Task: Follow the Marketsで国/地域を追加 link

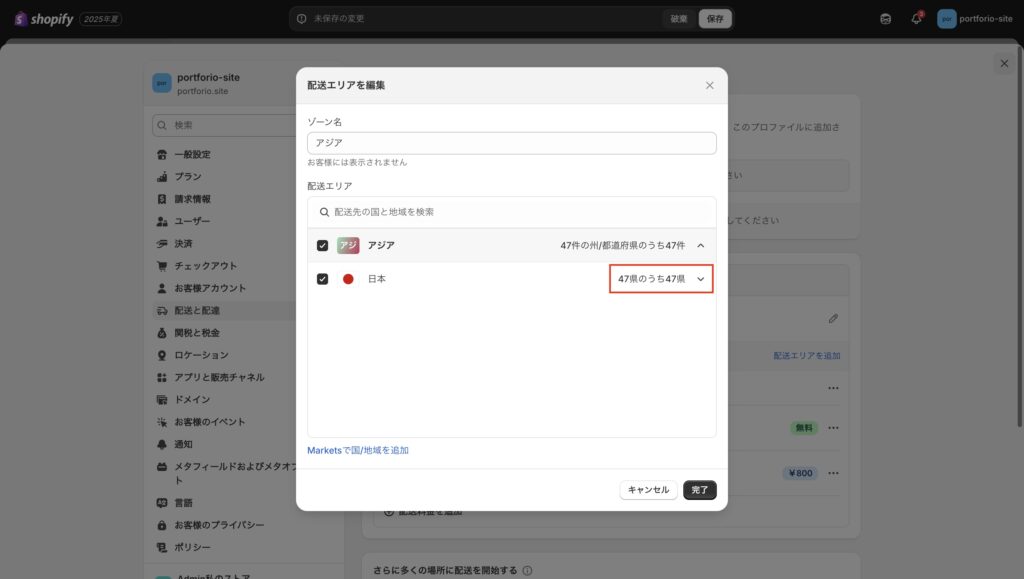Action: pyautogui.click(x=358, y=450)
